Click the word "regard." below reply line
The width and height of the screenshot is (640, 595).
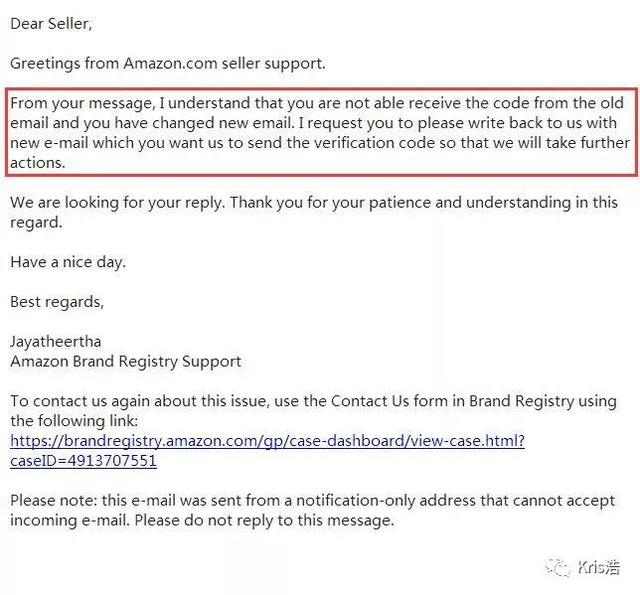coord(36,223)
